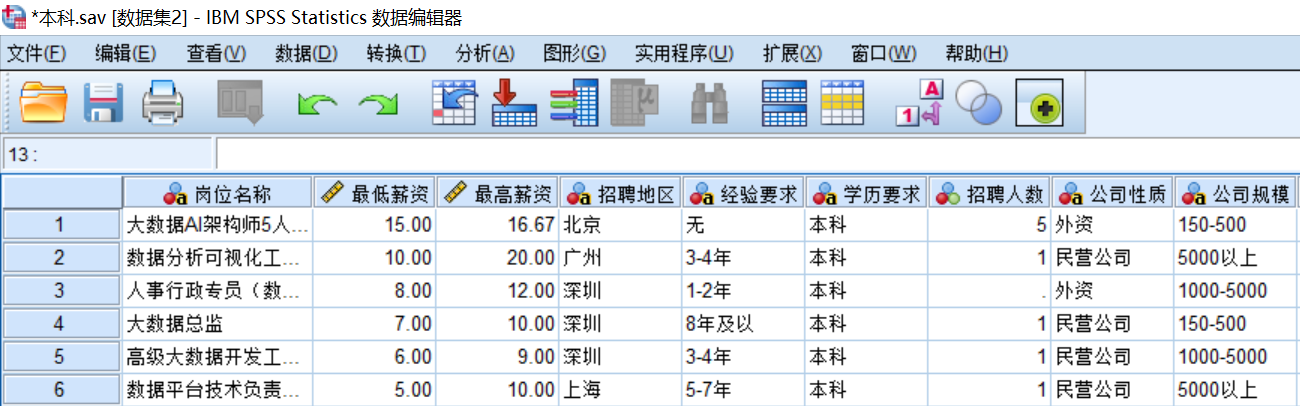Image resolution: width=1300 pixels, height=406 pixels.
Task: Click the 13 : cell reference box
Action: coord(108,154)
